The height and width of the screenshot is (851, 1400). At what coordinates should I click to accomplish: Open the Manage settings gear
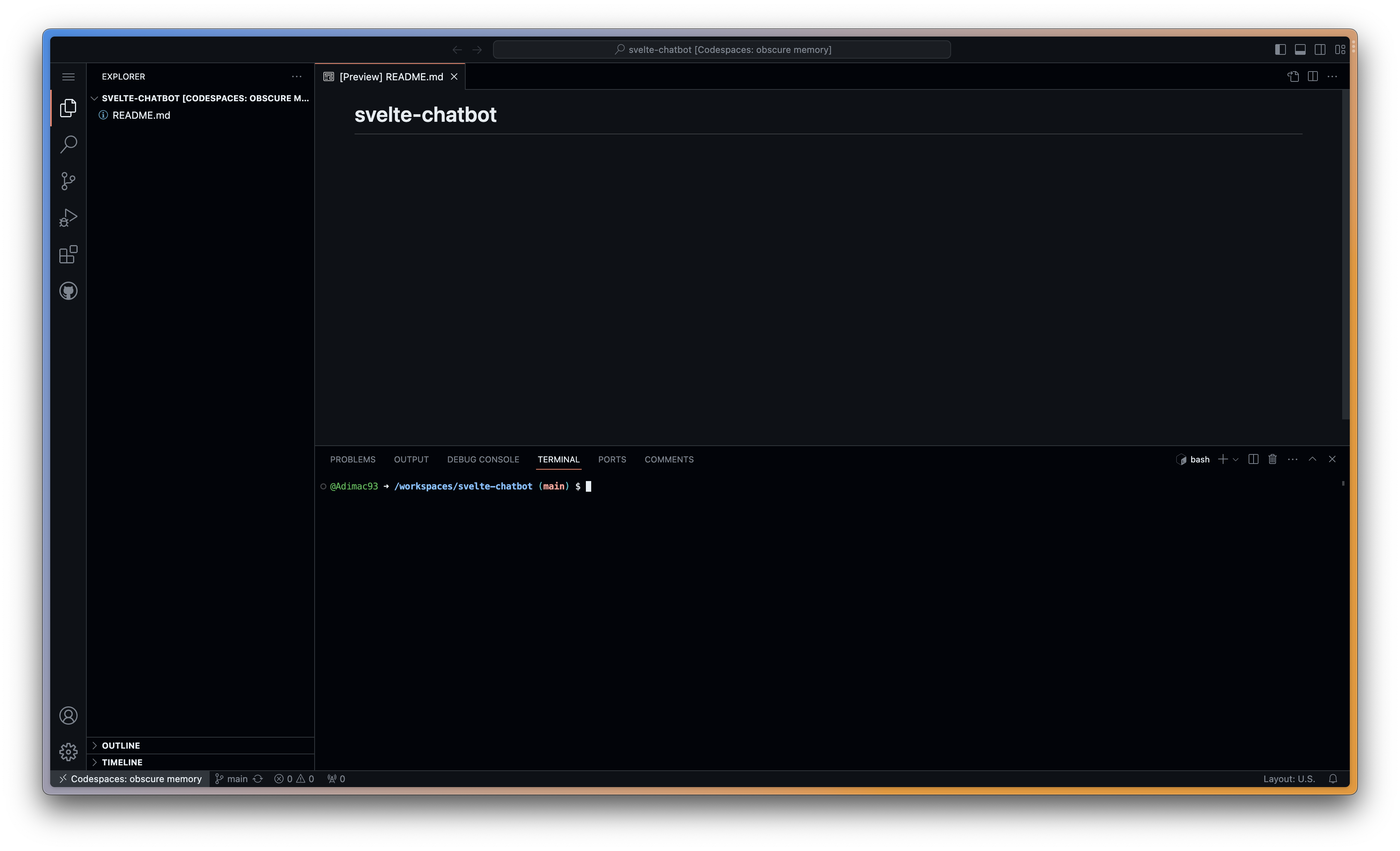(x=68, y=752)
